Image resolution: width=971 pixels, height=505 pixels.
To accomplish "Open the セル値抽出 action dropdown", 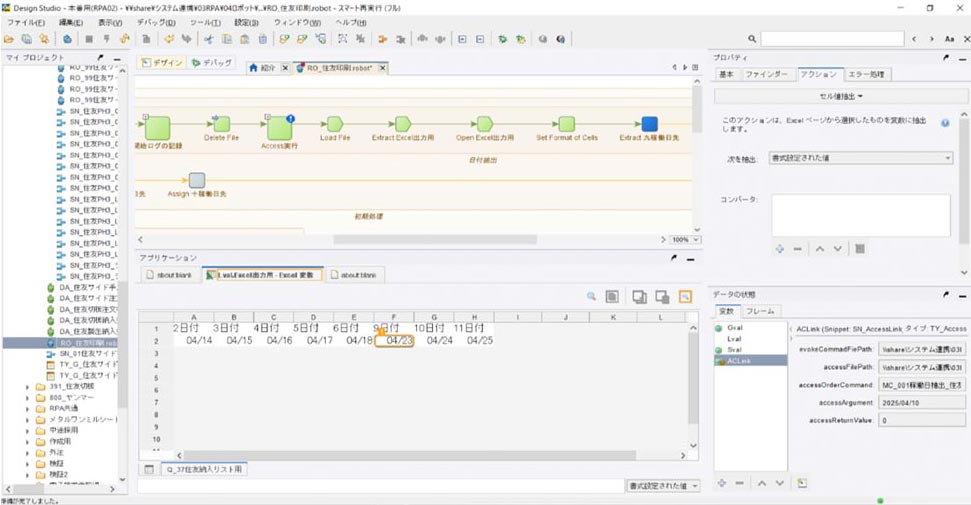I will (x=840, y=97).
